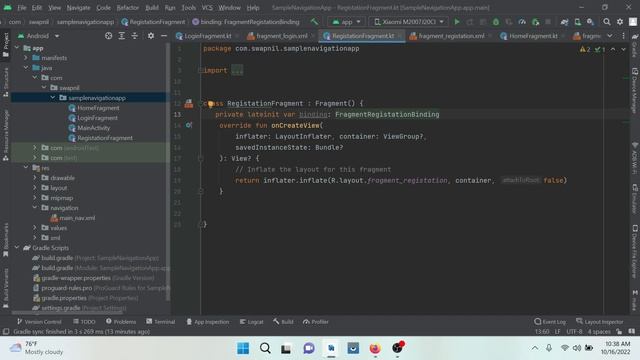Viewport: 640px width, 360px height.
Task: Open the Xiaomi device selector dropdown
Action: [x=409, y=22]
